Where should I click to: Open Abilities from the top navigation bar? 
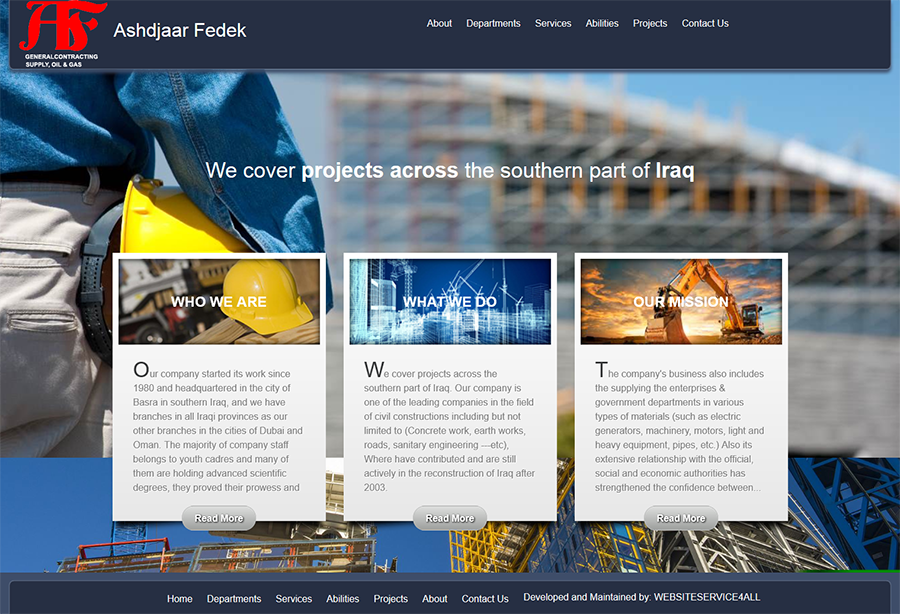602,23
